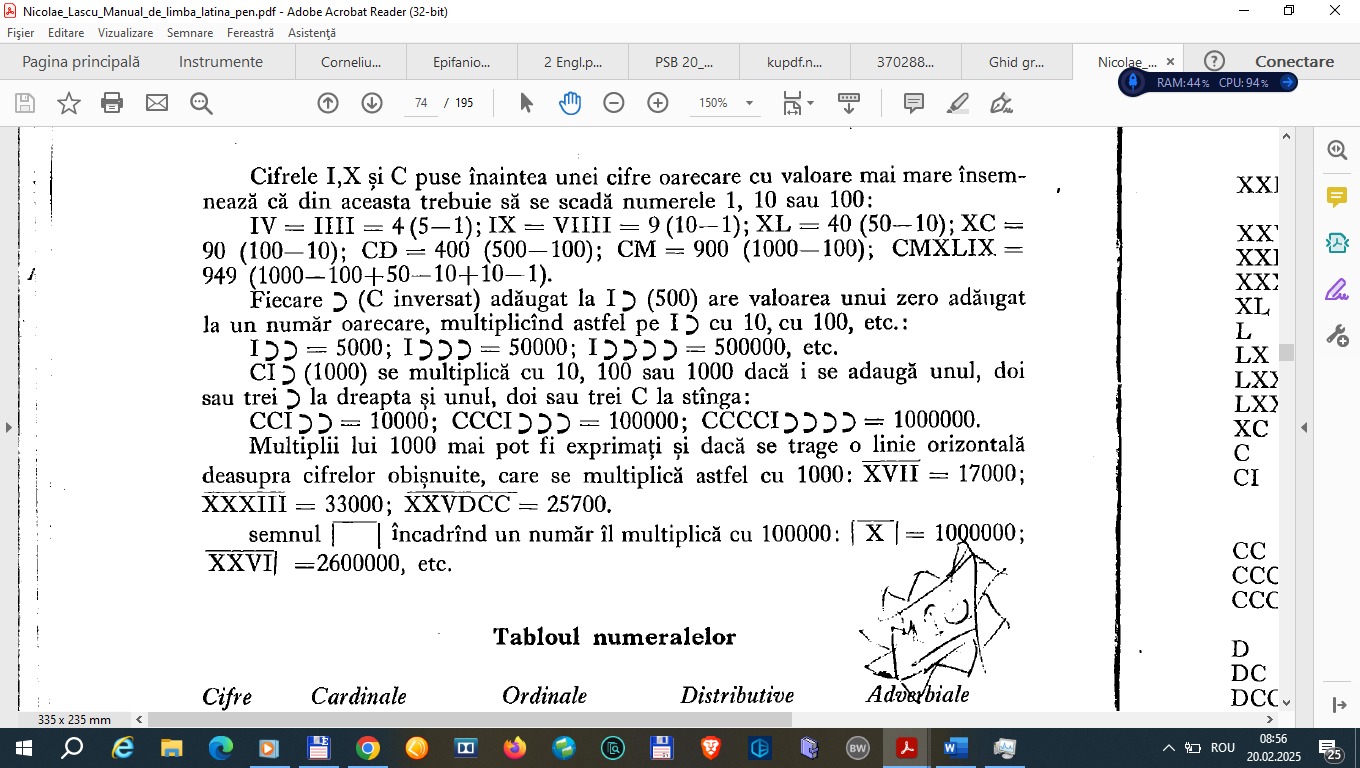Switch to the Instrumente tab

(221, 62)
